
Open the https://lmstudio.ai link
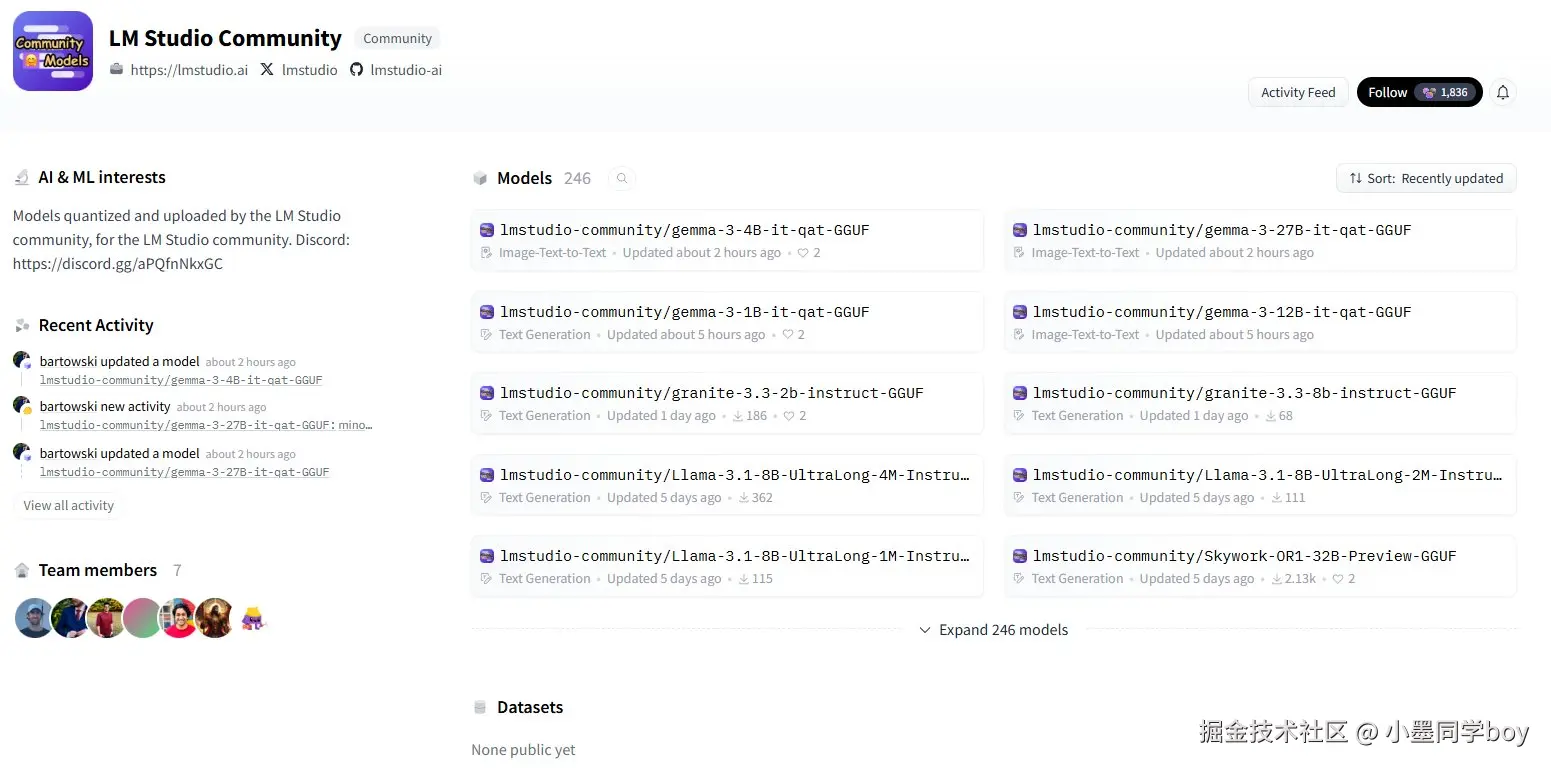point(189,70)
